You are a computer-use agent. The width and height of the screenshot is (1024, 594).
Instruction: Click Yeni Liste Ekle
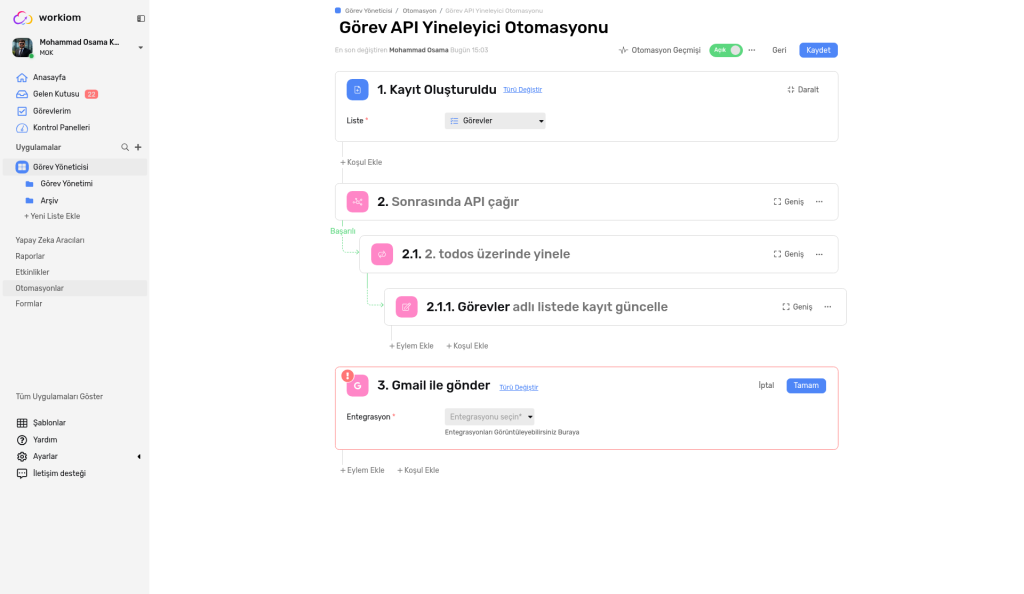(52, 216)
